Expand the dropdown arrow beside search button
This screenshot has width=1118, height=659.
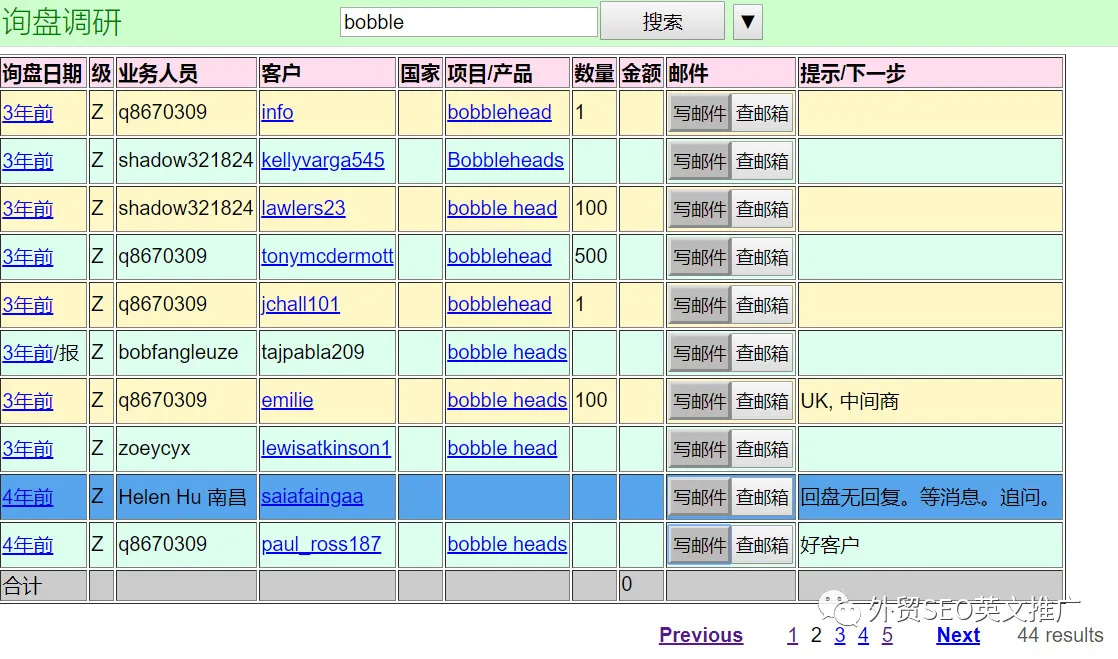pos(748,21)
